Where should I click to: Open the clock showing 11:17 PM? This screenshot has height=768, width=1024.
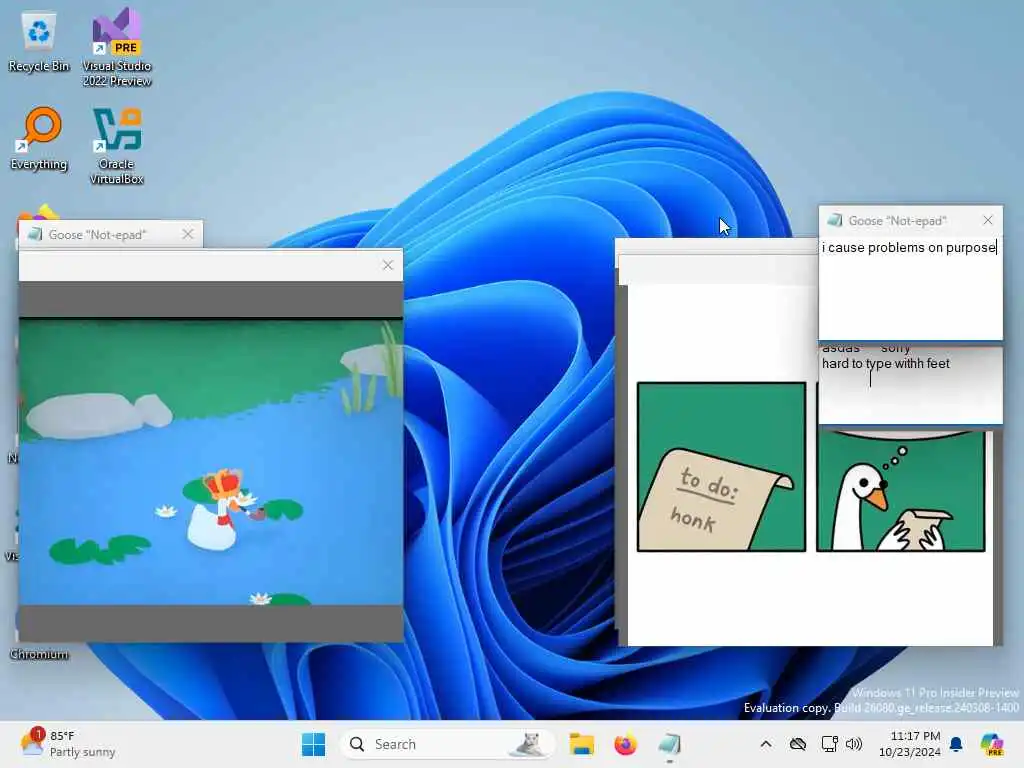pyautogui.click(x=910, y=744)
